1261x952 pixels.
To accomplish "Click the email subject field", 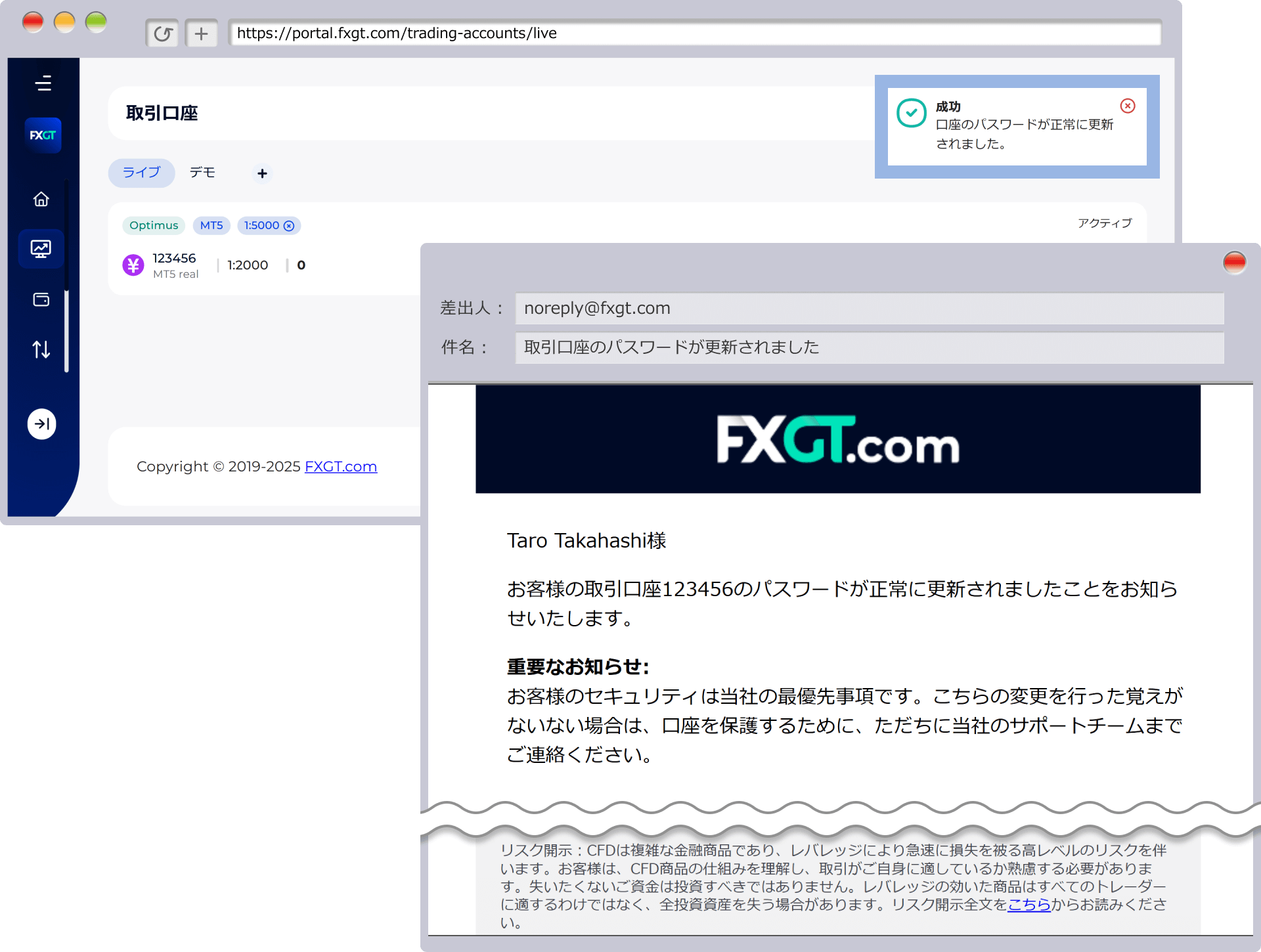I will 870,347.
